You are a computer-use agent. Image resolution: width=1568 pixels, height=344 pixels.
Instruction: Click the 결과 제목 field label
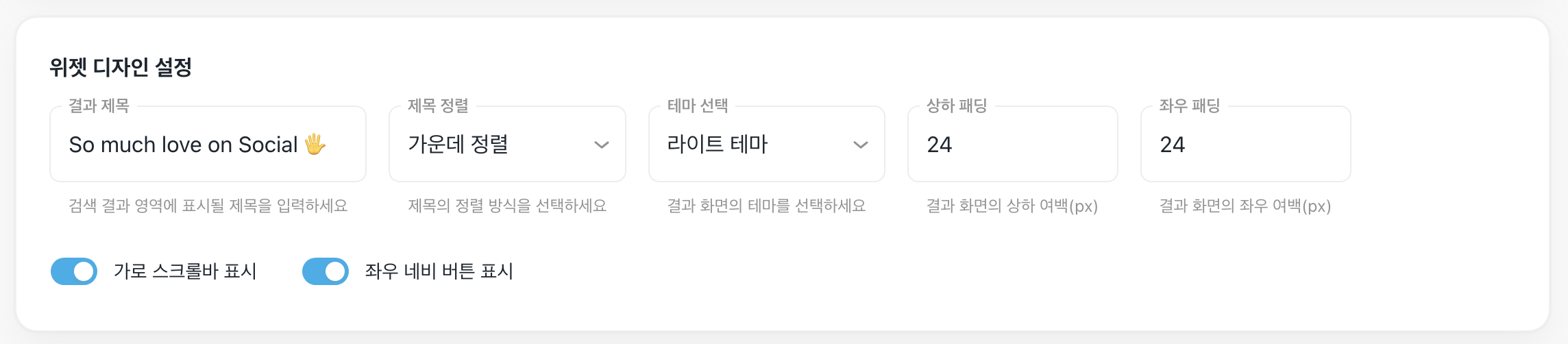99,106
